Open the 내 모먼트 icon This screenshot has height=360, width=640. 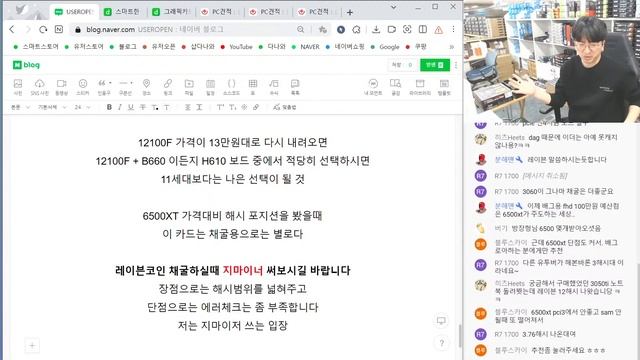pos(373,87)
